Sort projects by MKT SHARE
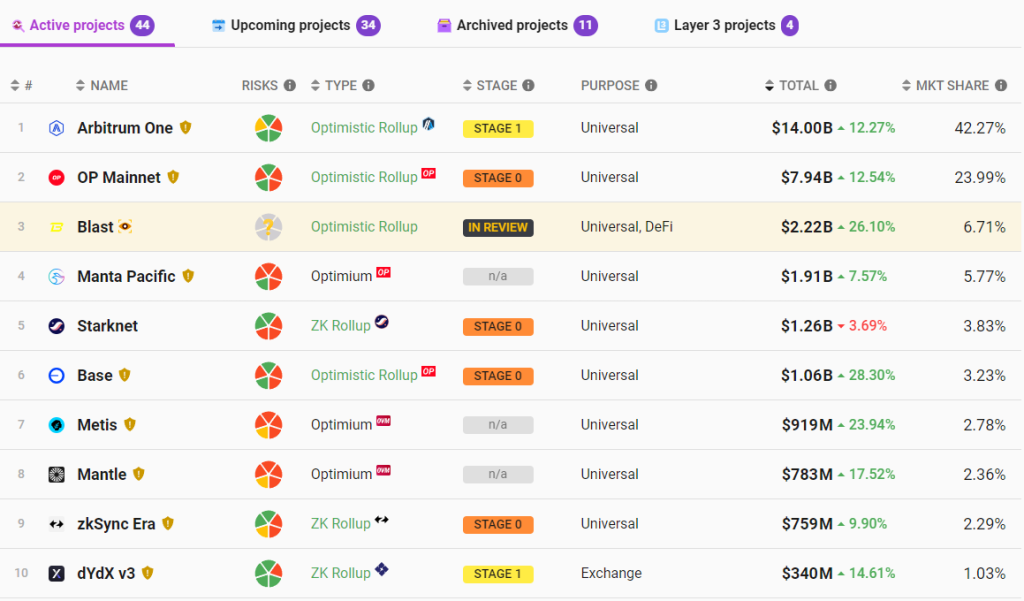 click(x=946, y=86)
